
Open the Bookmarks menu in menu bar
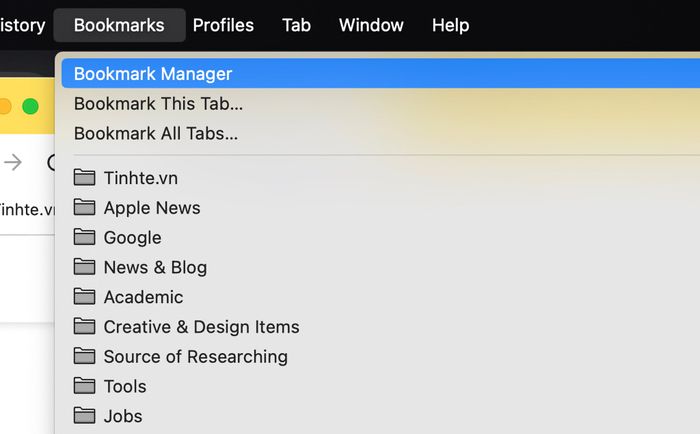[119, 25]
